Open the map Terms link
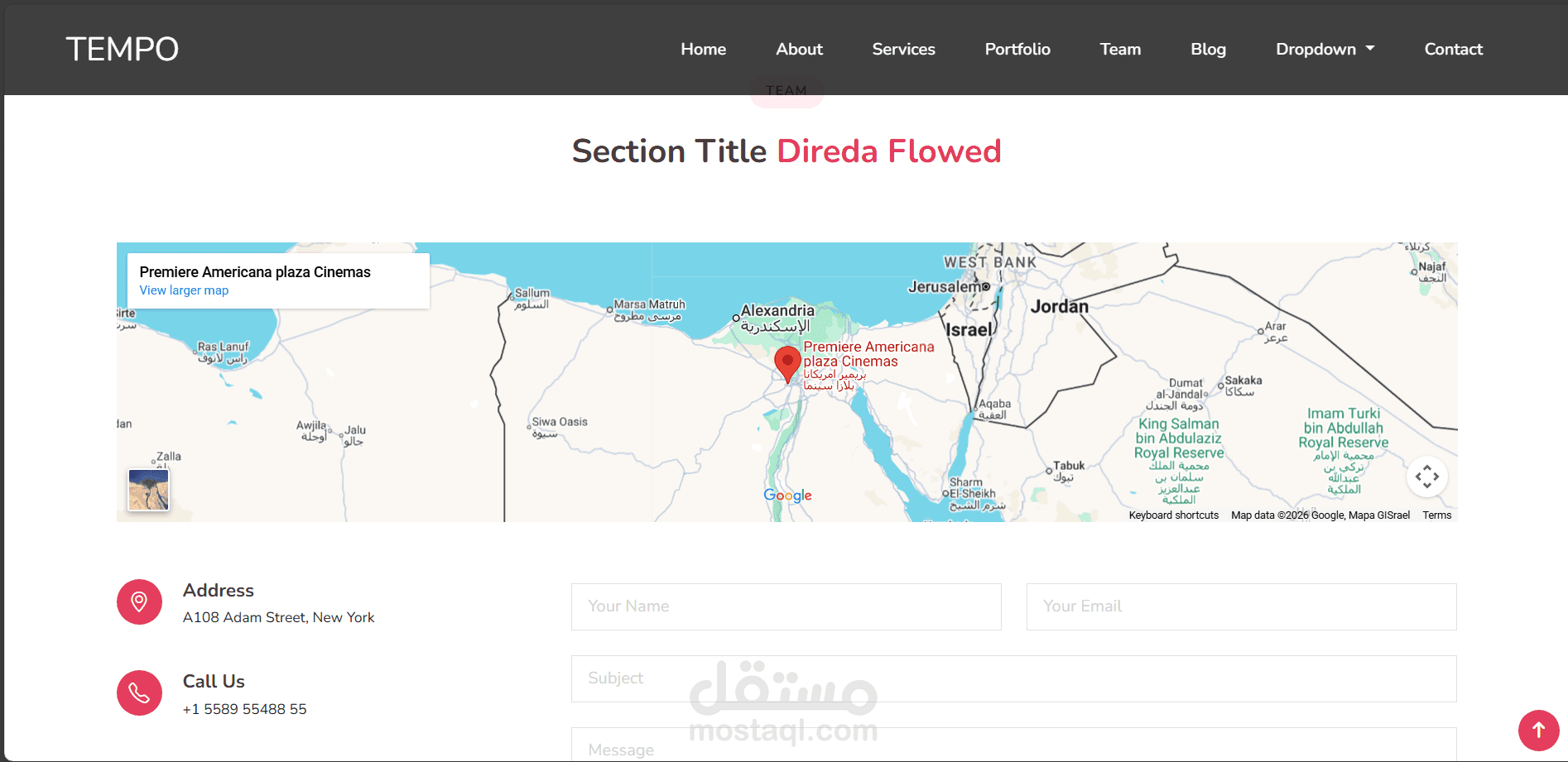 (x=1436, y=515)
